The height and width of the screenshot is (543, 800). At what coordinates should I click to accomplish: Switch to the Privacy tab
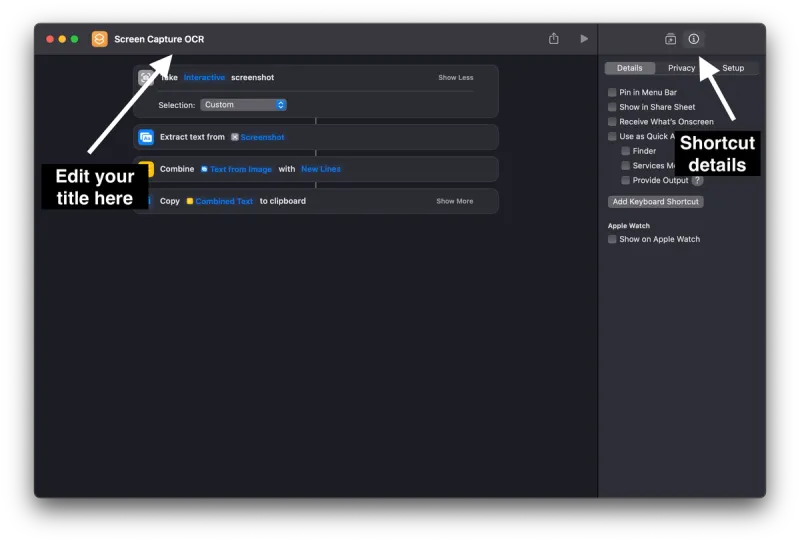click(x=681, y=68)
